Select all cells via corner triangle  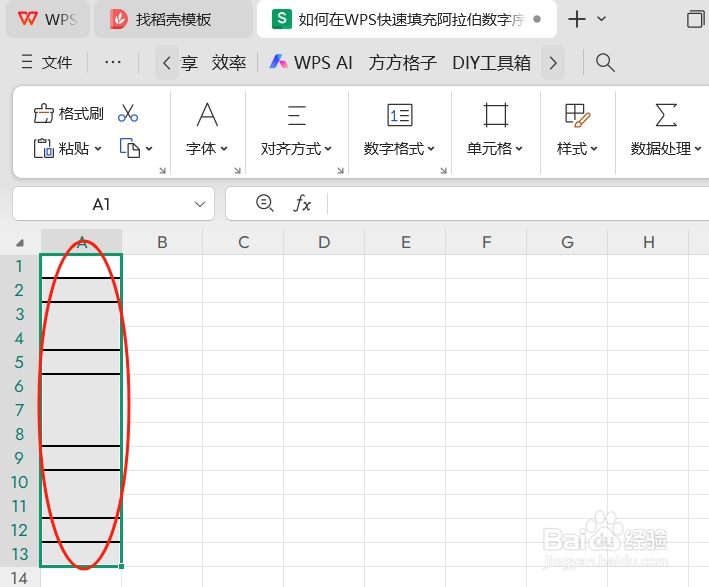point(20,243)
